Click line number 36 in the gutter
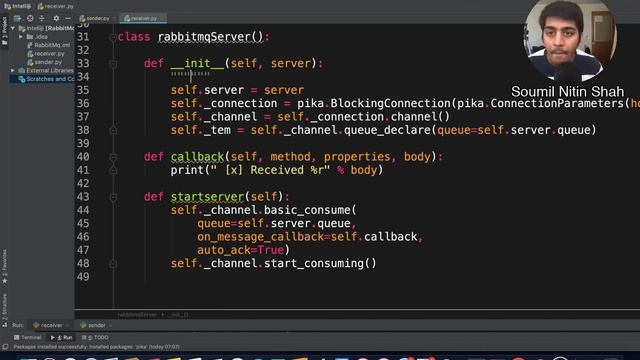 83,104
